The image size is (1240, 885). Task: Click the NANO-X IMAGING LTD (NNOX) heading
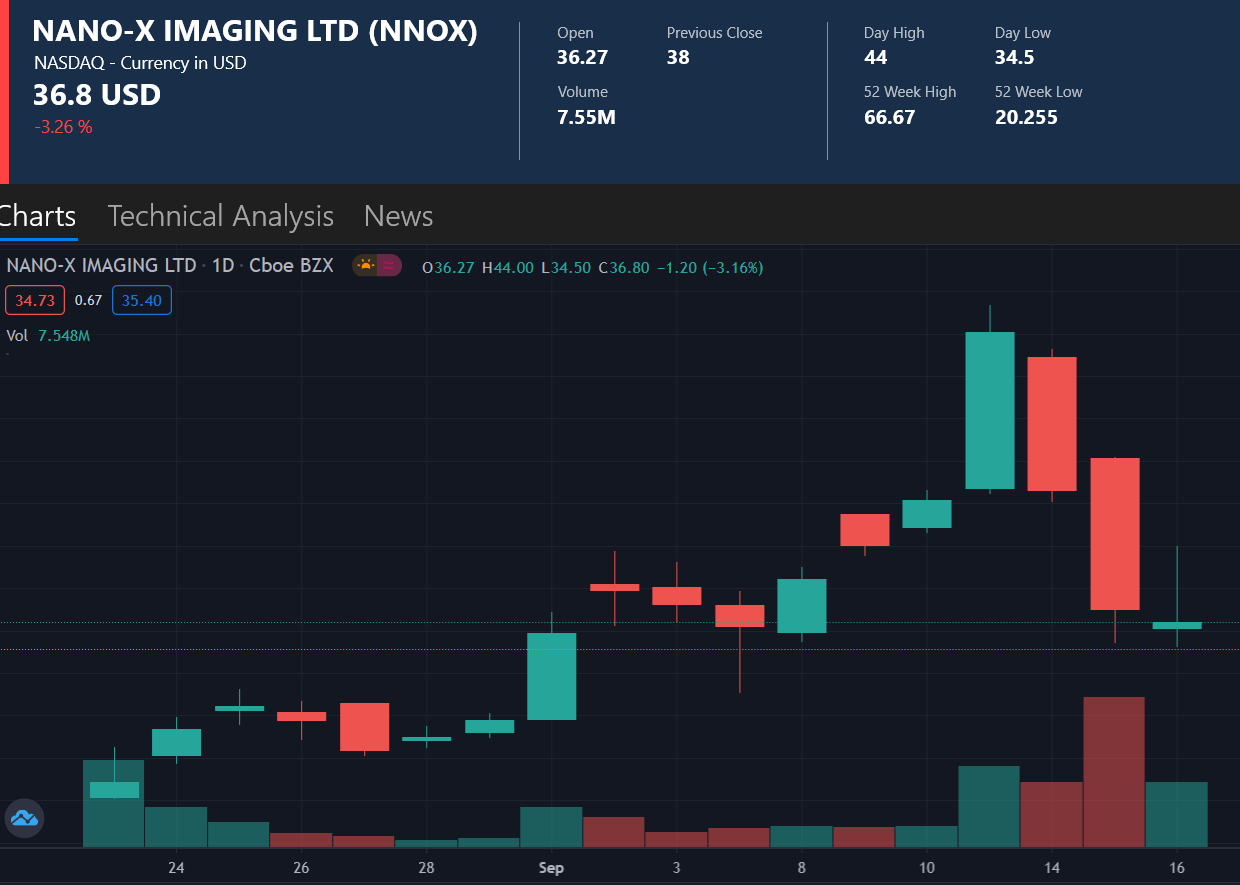click(x=255, y=31)
